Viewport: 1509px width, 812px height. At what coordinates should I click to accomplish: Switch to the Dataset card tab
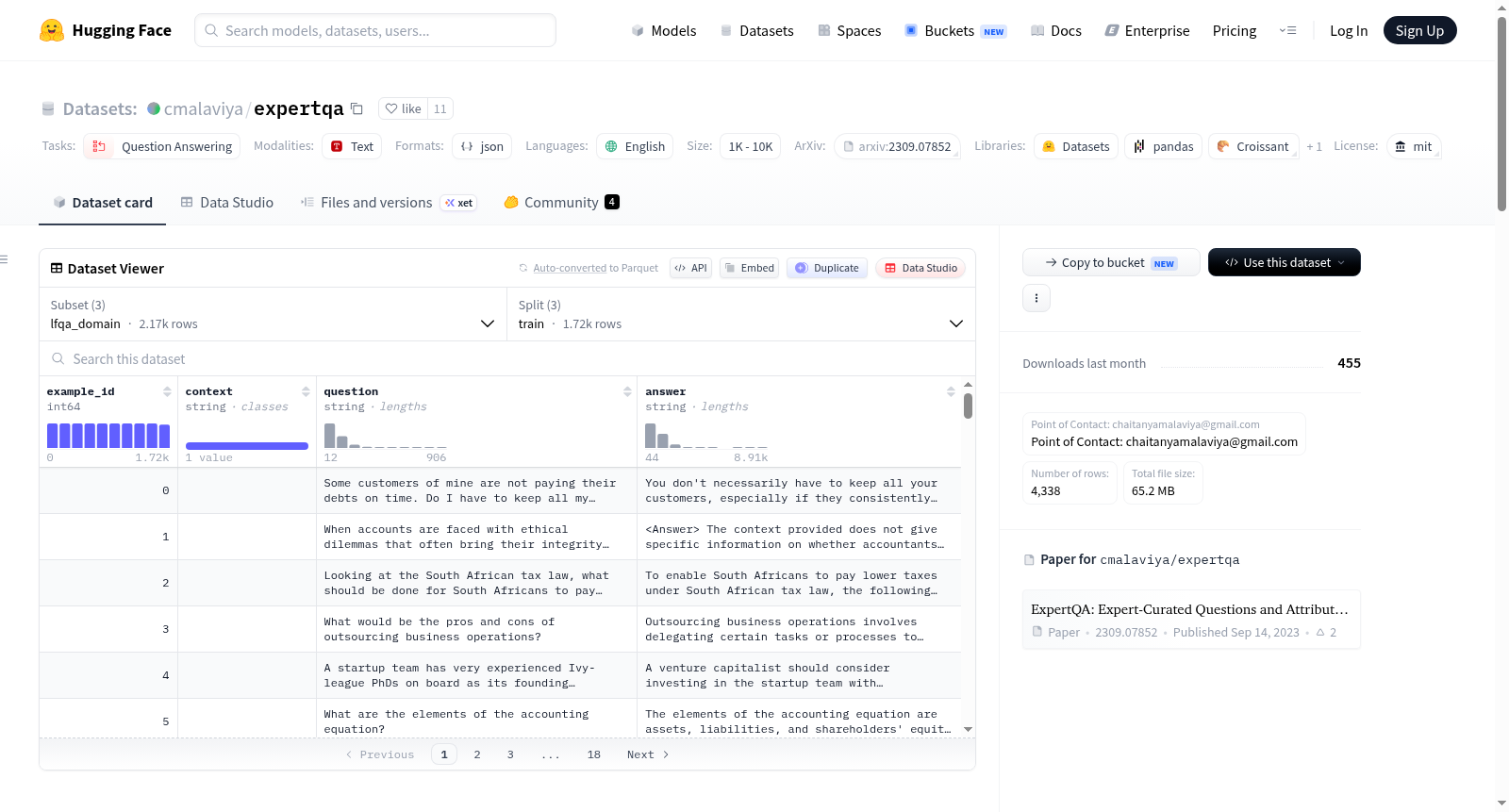pyautogui.click(x=103, y=202)
